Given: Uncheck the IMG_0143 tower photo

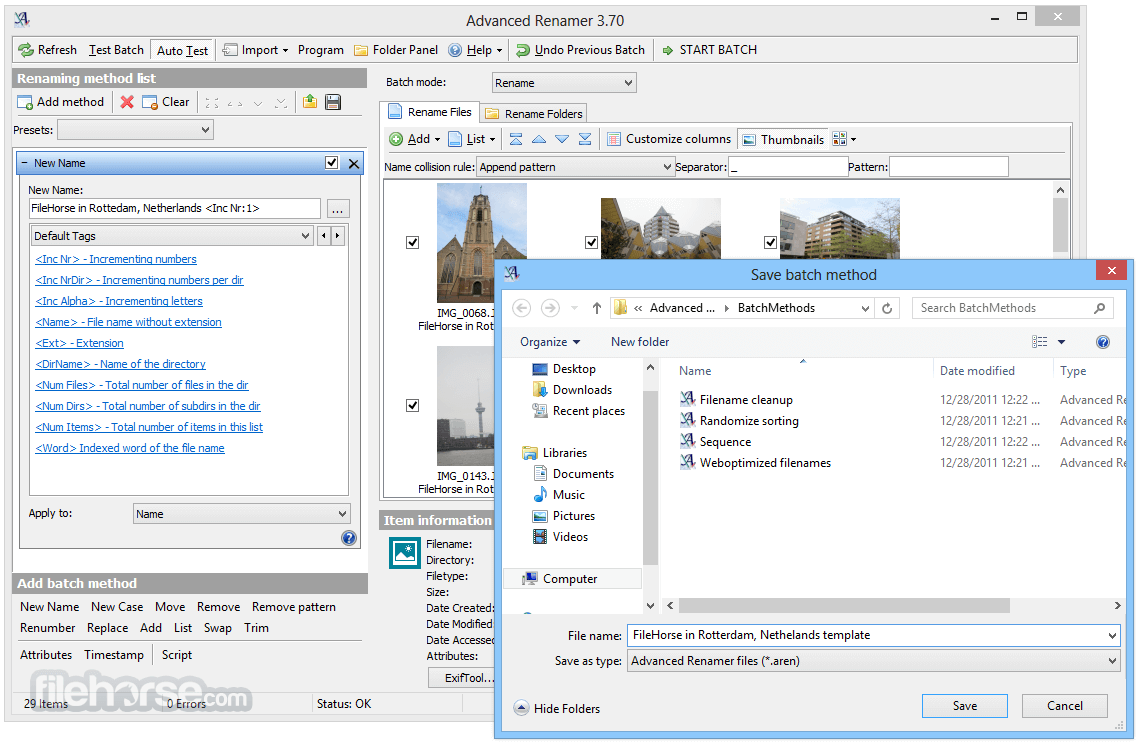Looking at the screenshot, I should pos(413,405).
